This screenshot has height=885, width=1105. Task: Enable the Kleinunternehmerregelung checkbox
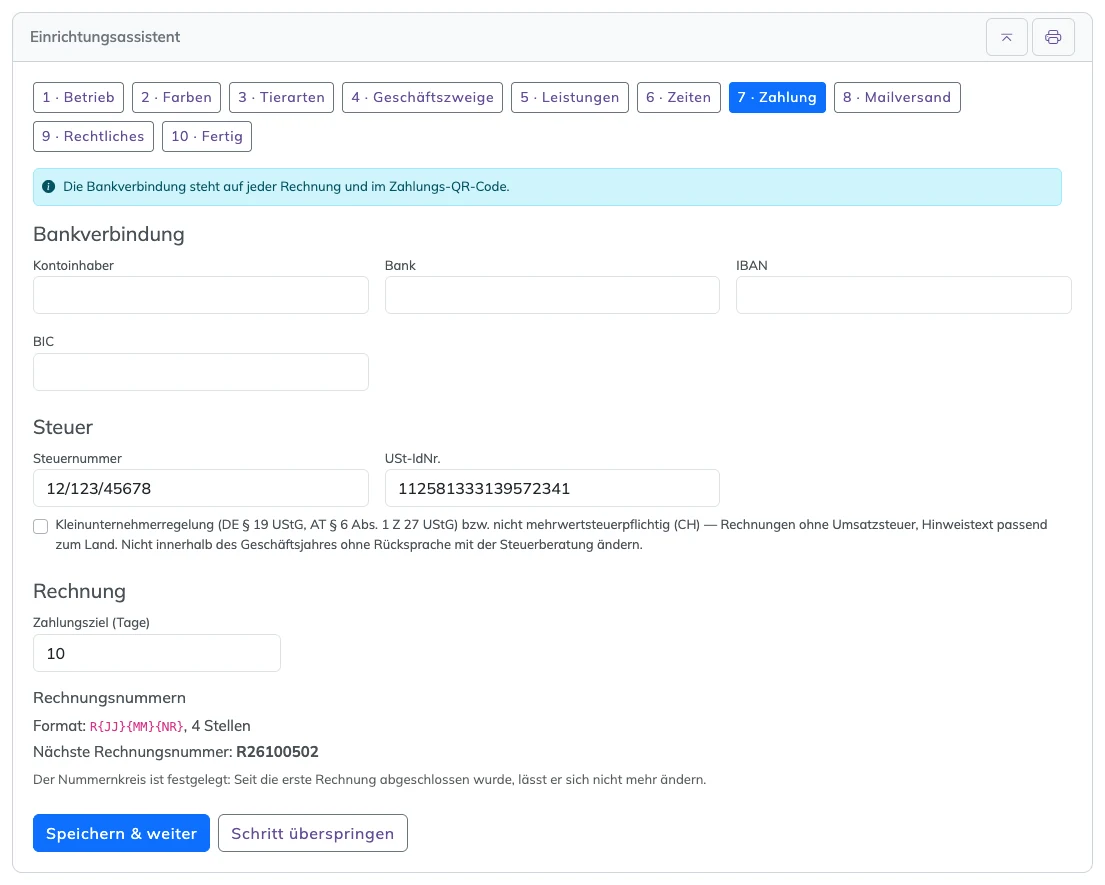tap(41, 526)
